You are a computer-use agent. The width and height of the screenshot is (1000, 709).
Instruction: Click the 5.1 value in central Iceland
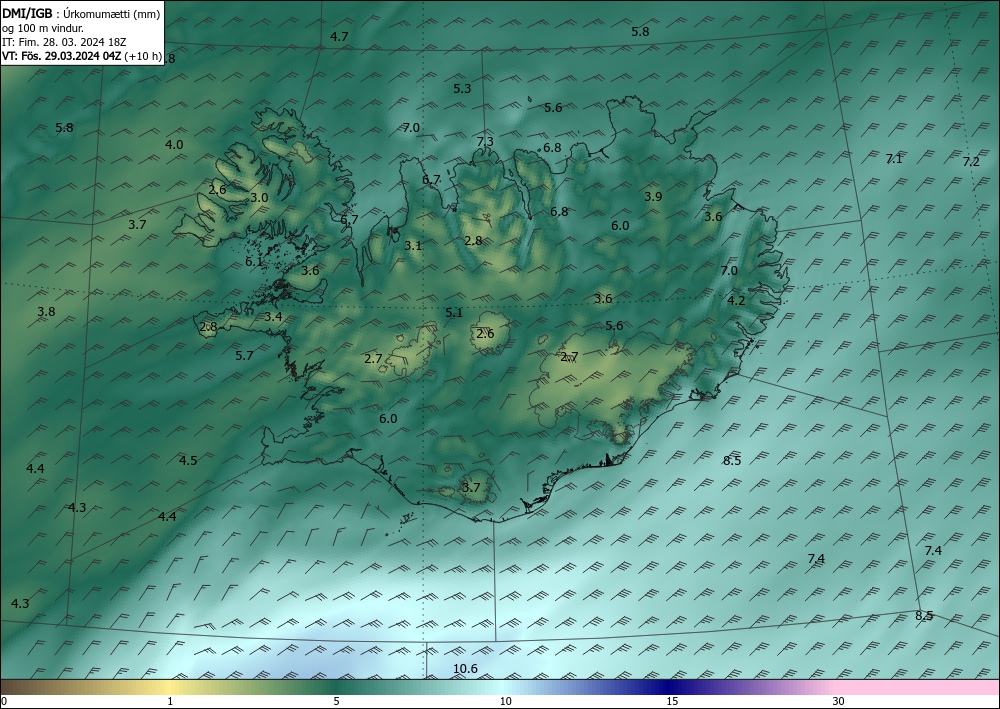click(453, 312)
